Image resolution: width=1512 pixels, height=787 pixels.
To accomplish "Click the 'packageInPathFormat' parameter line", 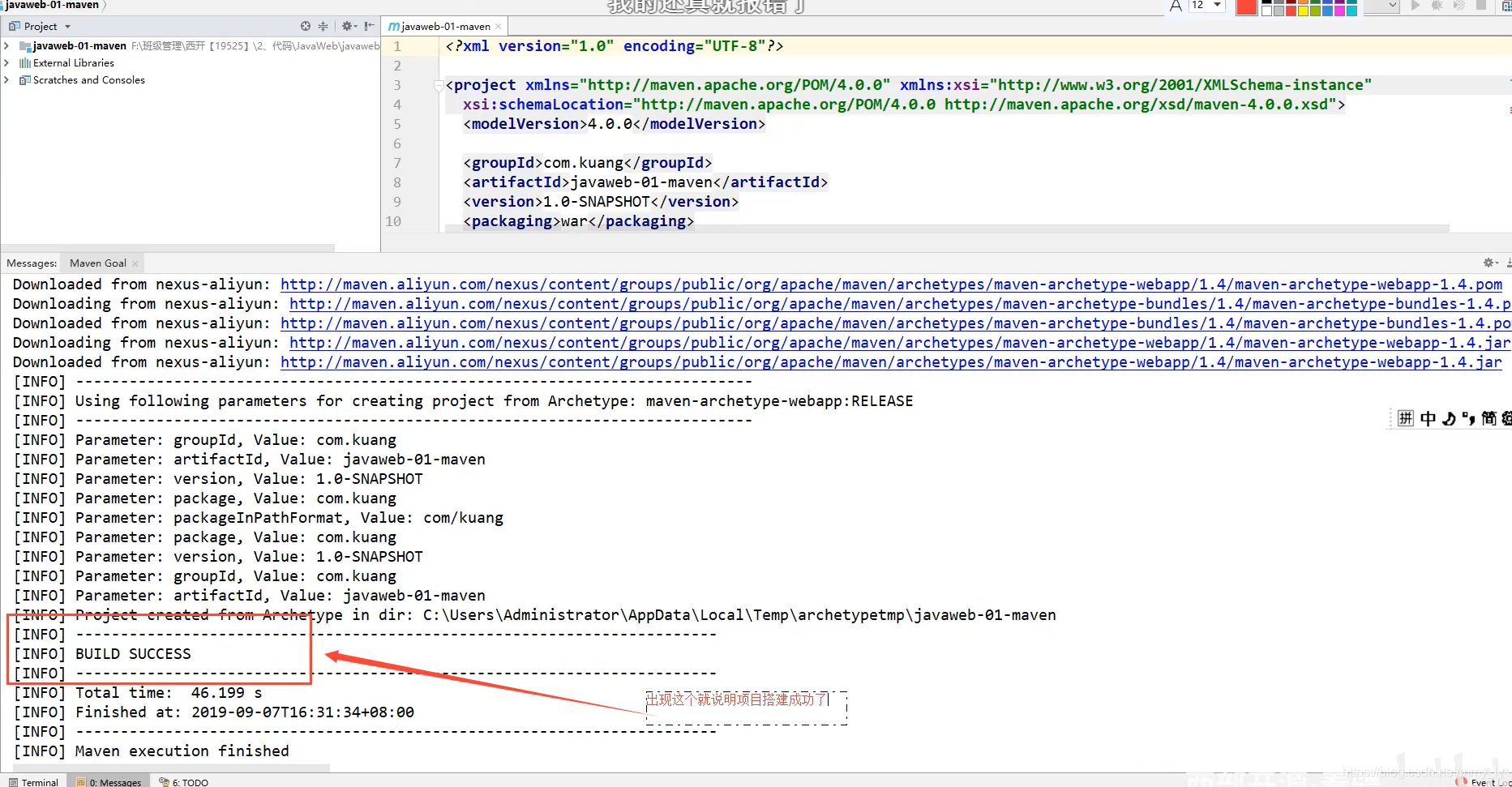I will pyautogui.click(x=259, y=518).
